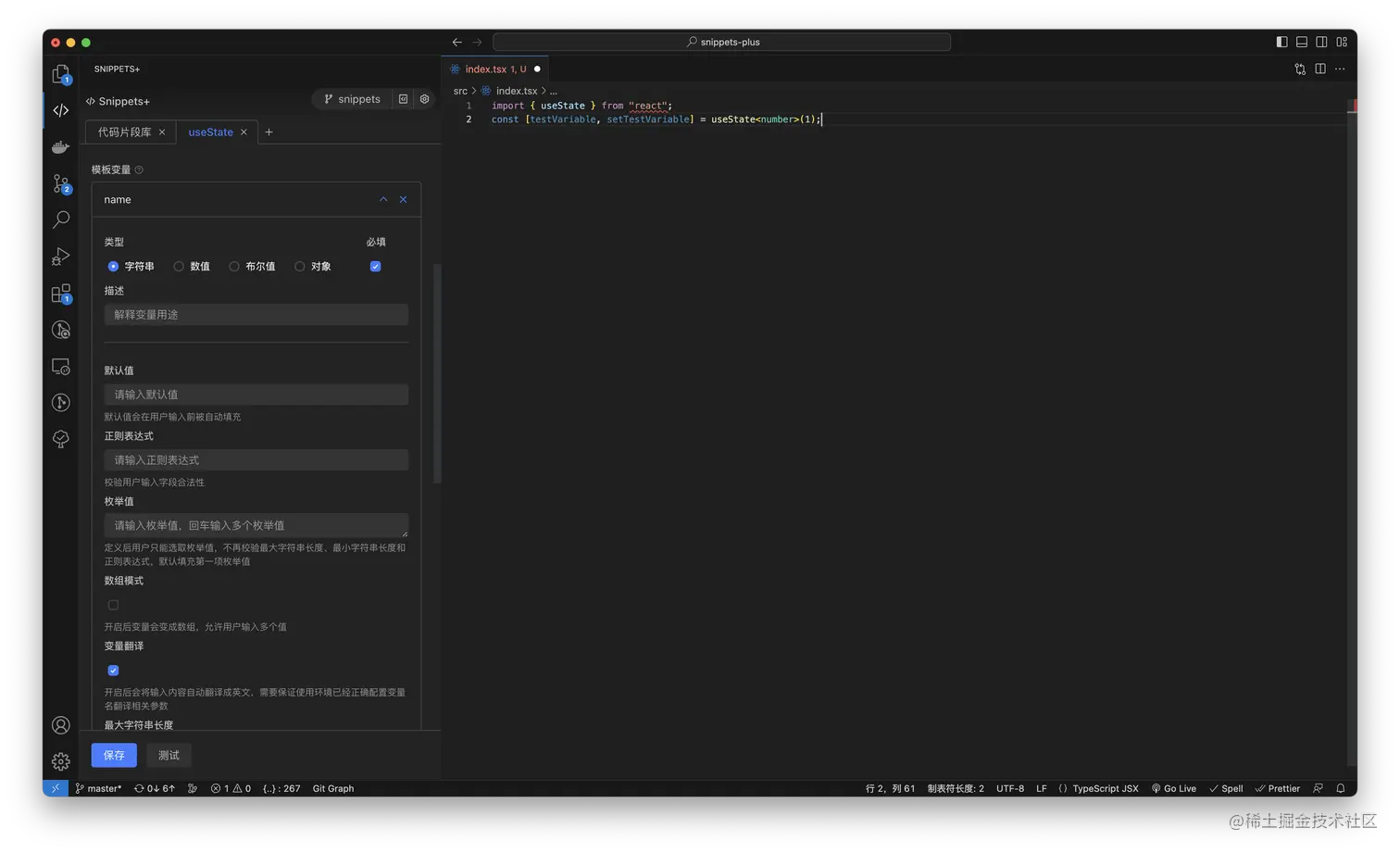The width and height of the screenshot is (1400, 853).
Task: Go back using the navigation arrow
Action: [x=457, y=42]
